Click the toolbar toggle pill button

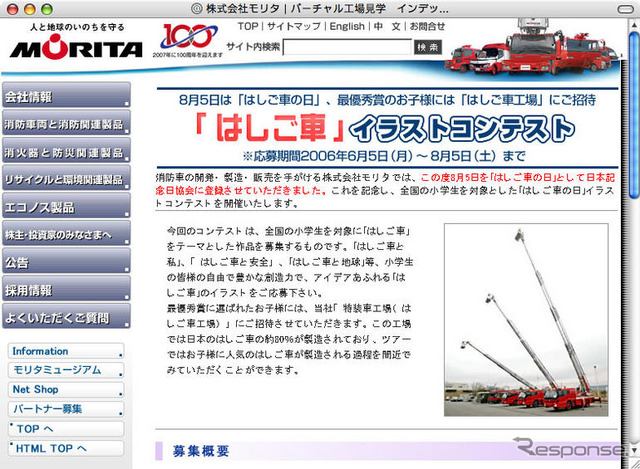[624, 9]
